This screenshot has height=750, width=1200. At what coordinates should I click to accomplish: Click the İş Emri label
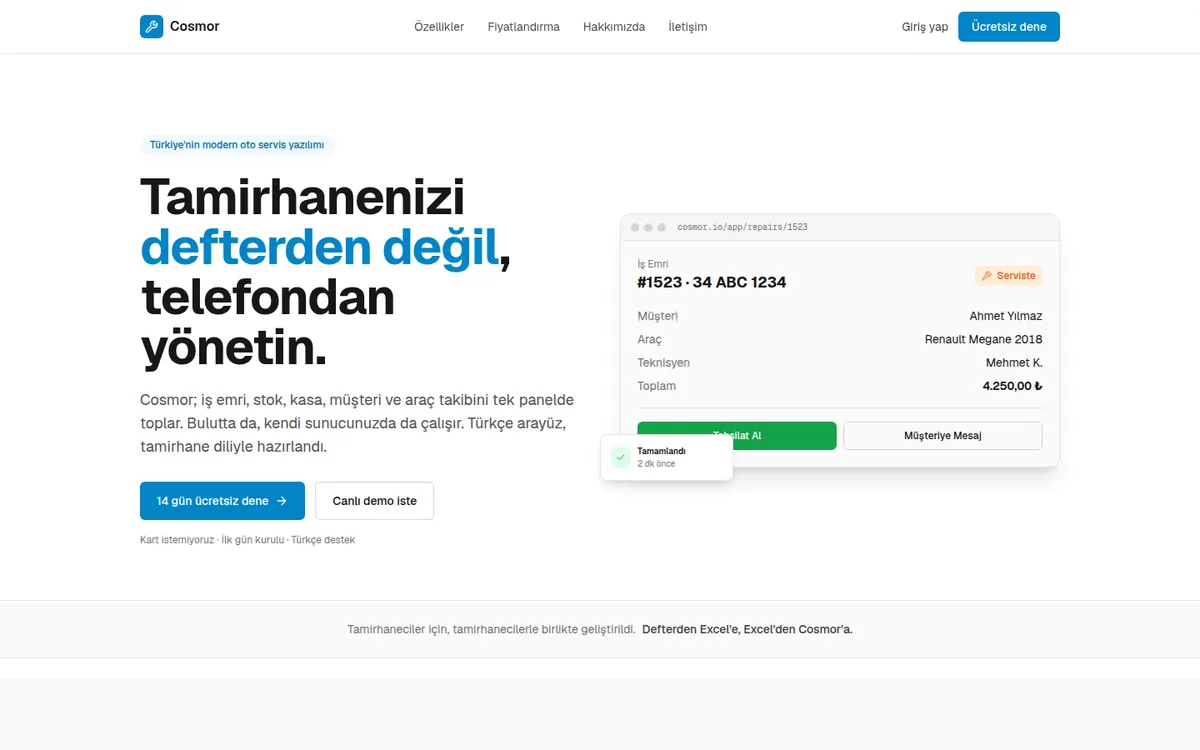[x=653, y=264]
